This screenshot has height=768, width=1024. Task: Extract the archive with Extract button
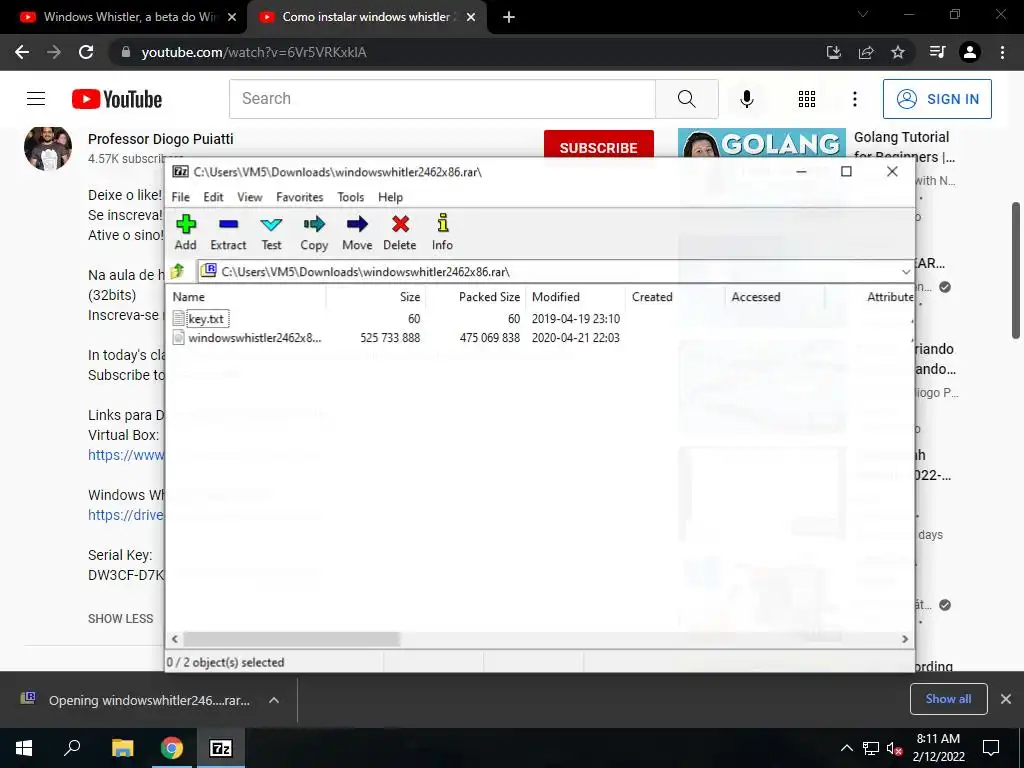[x=228, y=232]
